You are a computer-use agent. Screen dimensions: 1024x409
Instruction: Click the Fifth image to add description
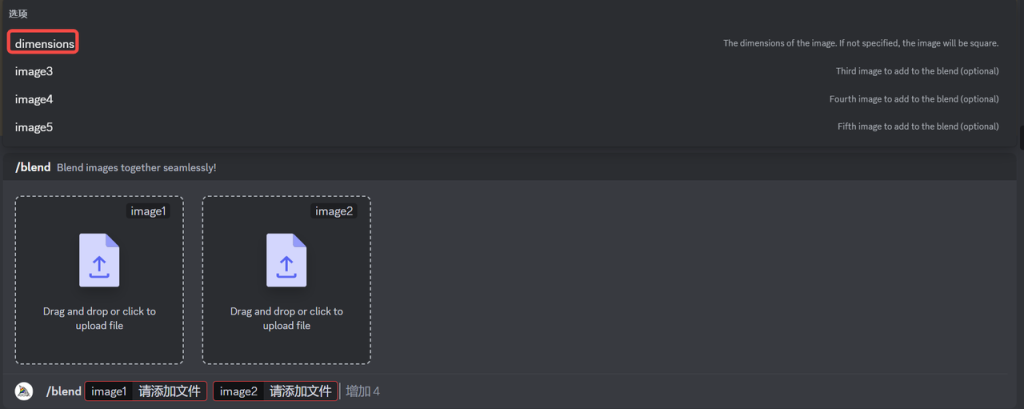(x=918, y=127)
